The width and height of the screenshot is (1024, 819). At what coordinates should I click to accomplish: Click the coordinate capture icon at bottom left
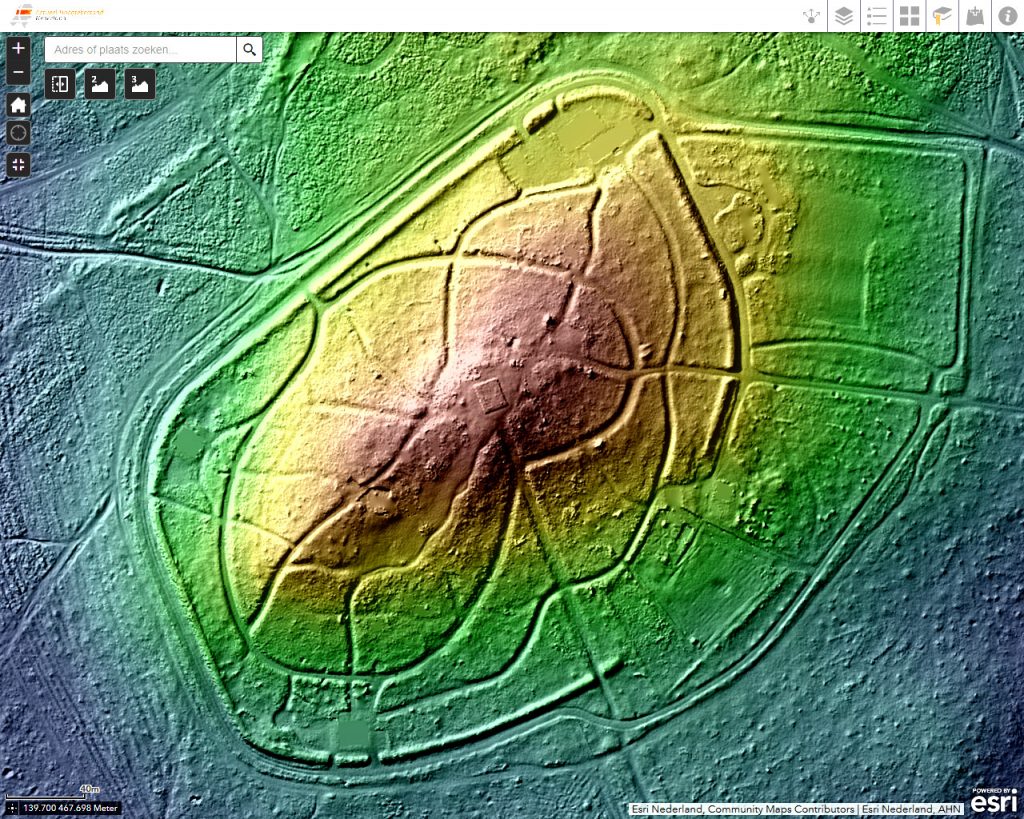[x=11, y=807]
